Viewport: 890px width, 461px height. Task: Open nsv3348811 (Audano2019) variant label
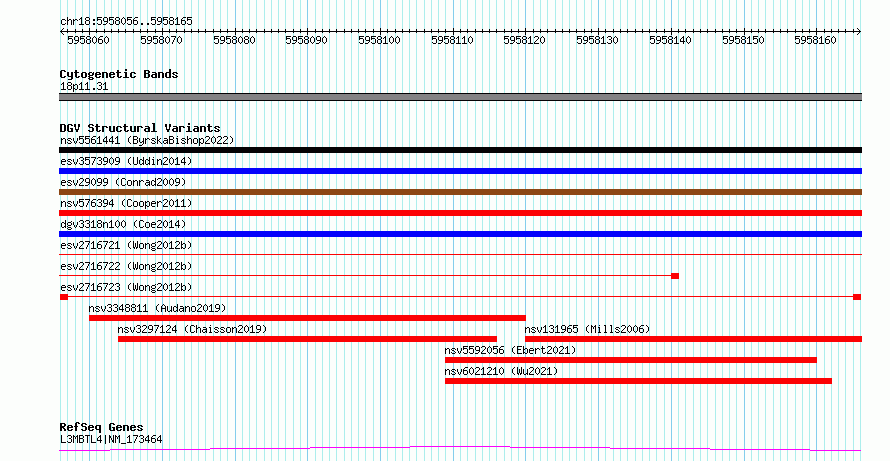(x=157, y=308)
